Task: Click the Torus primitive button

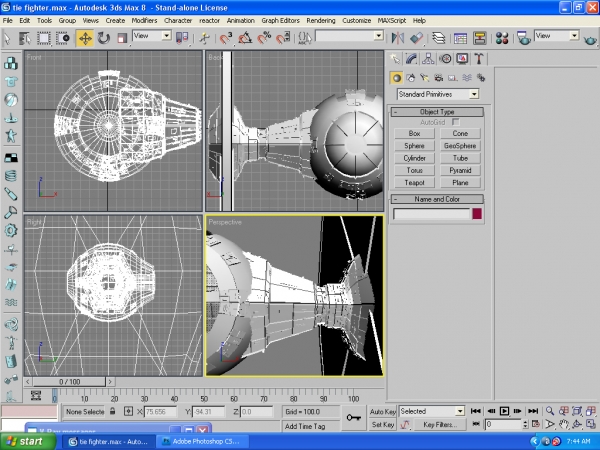Action: coord(414,170)
